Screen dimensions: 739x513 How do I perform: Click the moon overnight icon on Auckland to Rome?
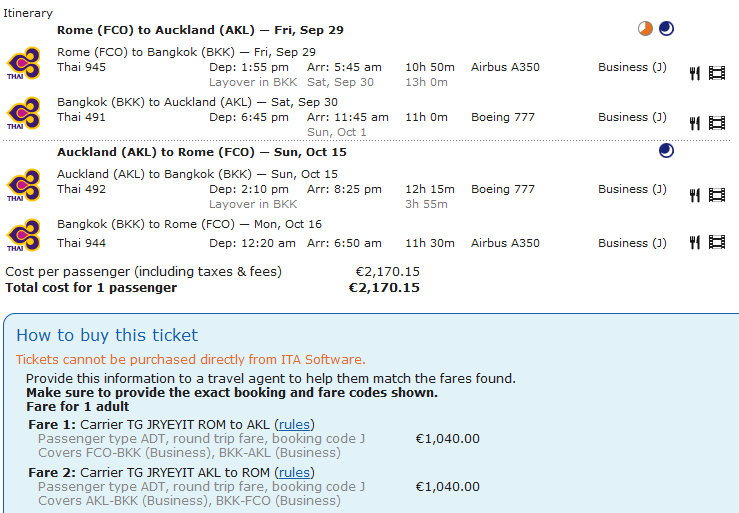click(x=666, y=151)
